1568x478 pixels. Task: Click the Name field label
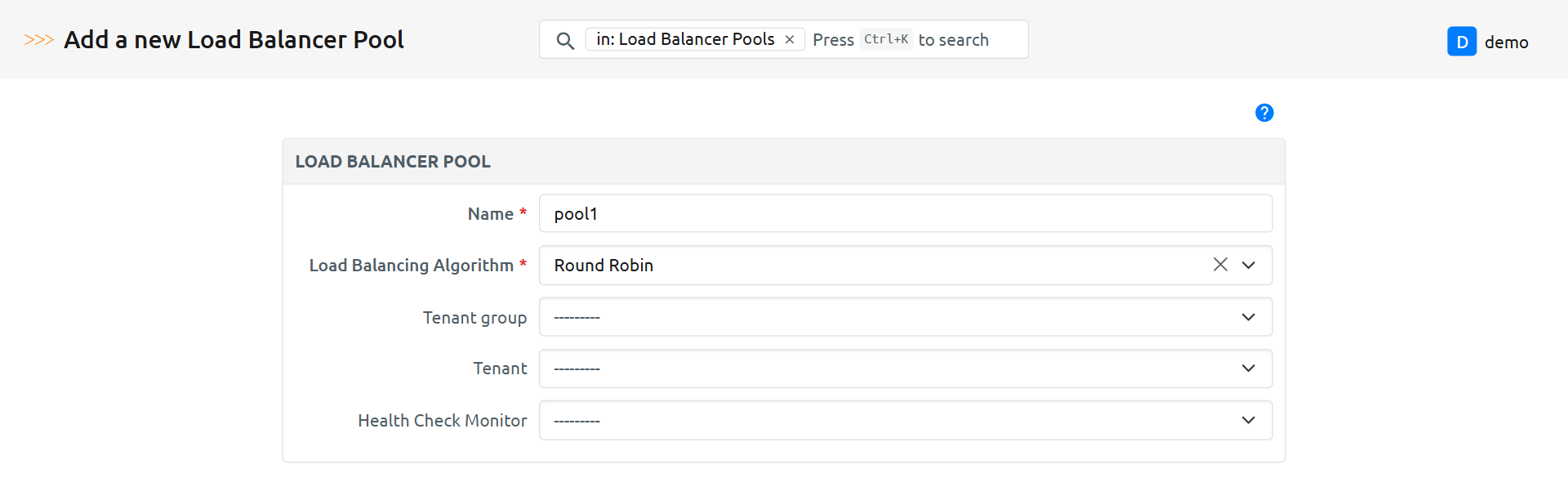click(x=490, y=214)
